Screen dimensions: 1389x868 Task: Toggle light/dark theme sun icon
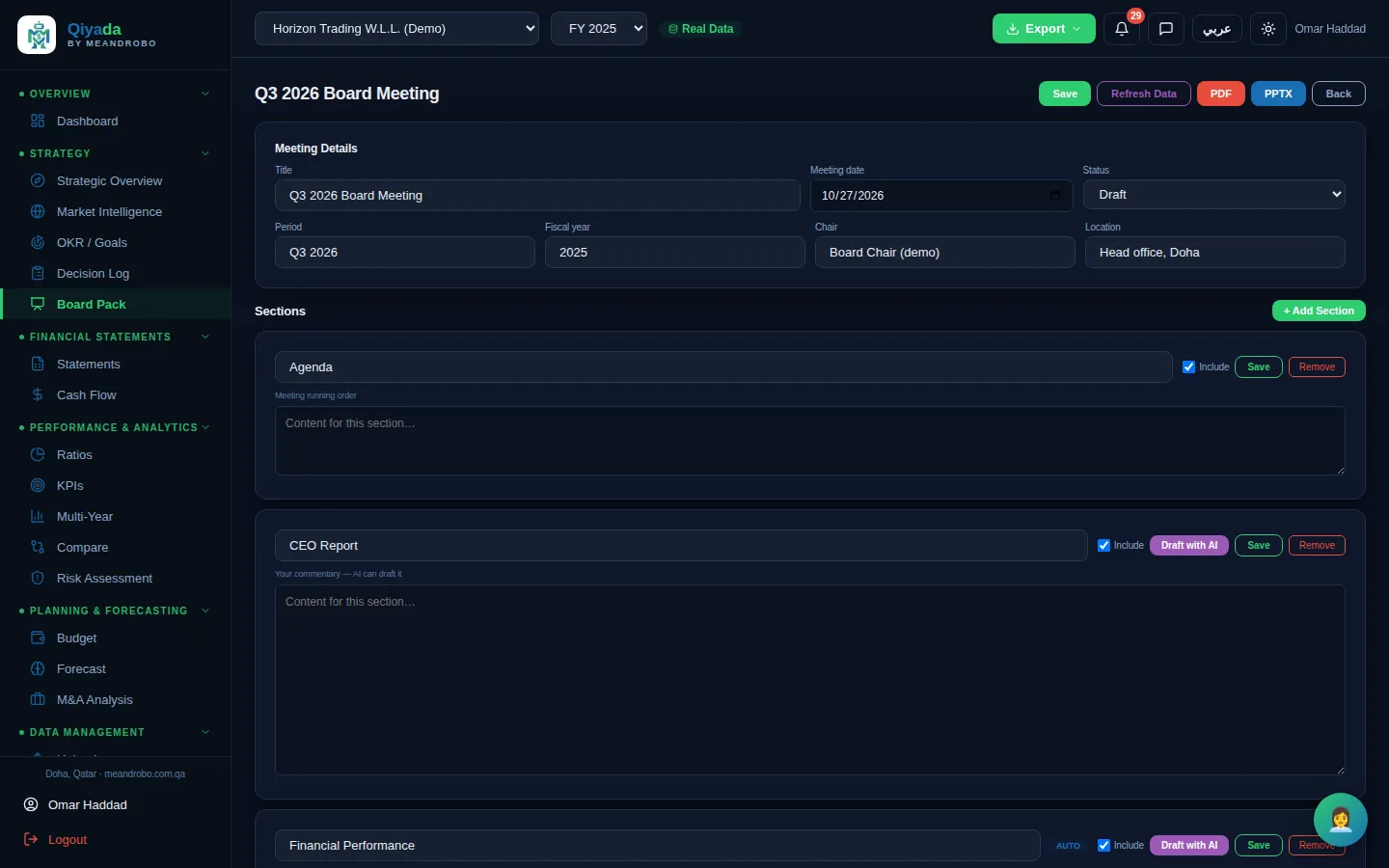pos(1268,29)
